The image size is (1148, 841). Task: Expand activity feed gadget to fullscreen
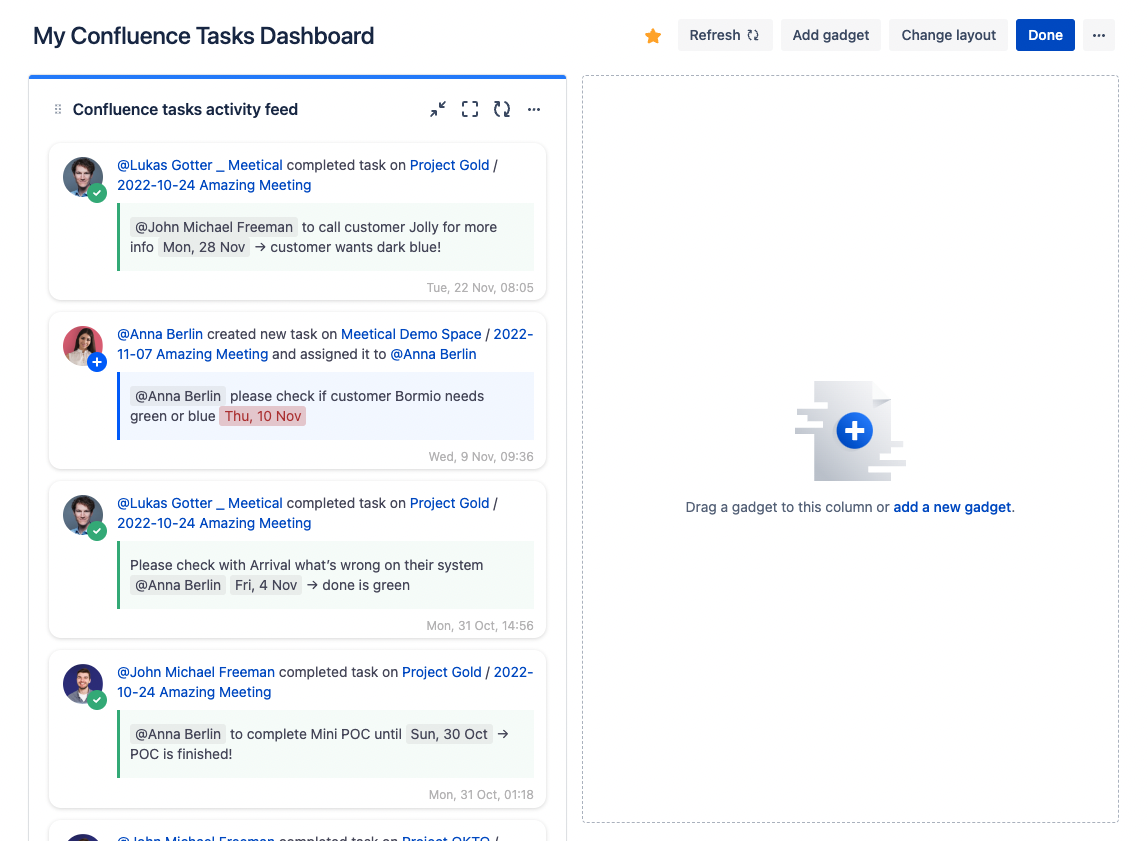pos(470,109)
